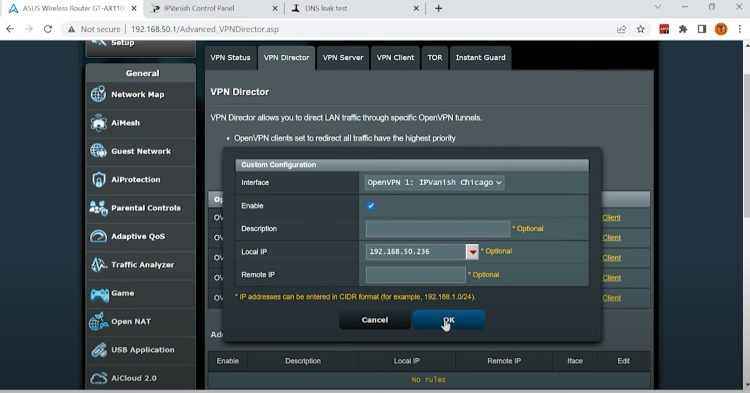Viewport: 750px width, 393px height.
Task: Click red extension icon in toolbar
Action: click(x=664, y=29)
